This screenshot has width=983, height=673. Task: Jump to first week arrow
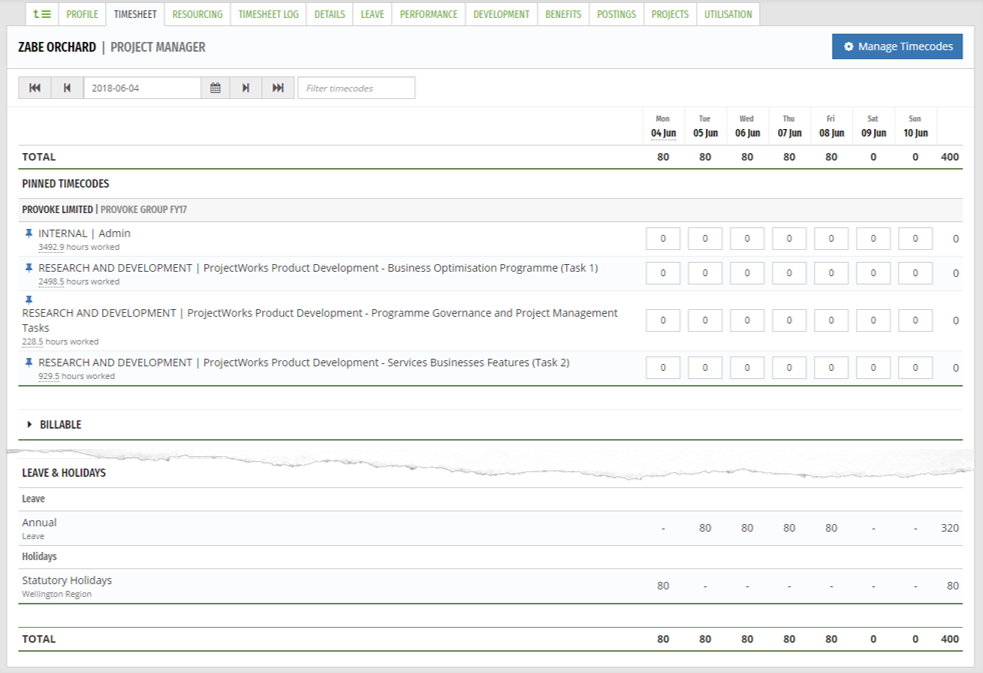(34, 88)
